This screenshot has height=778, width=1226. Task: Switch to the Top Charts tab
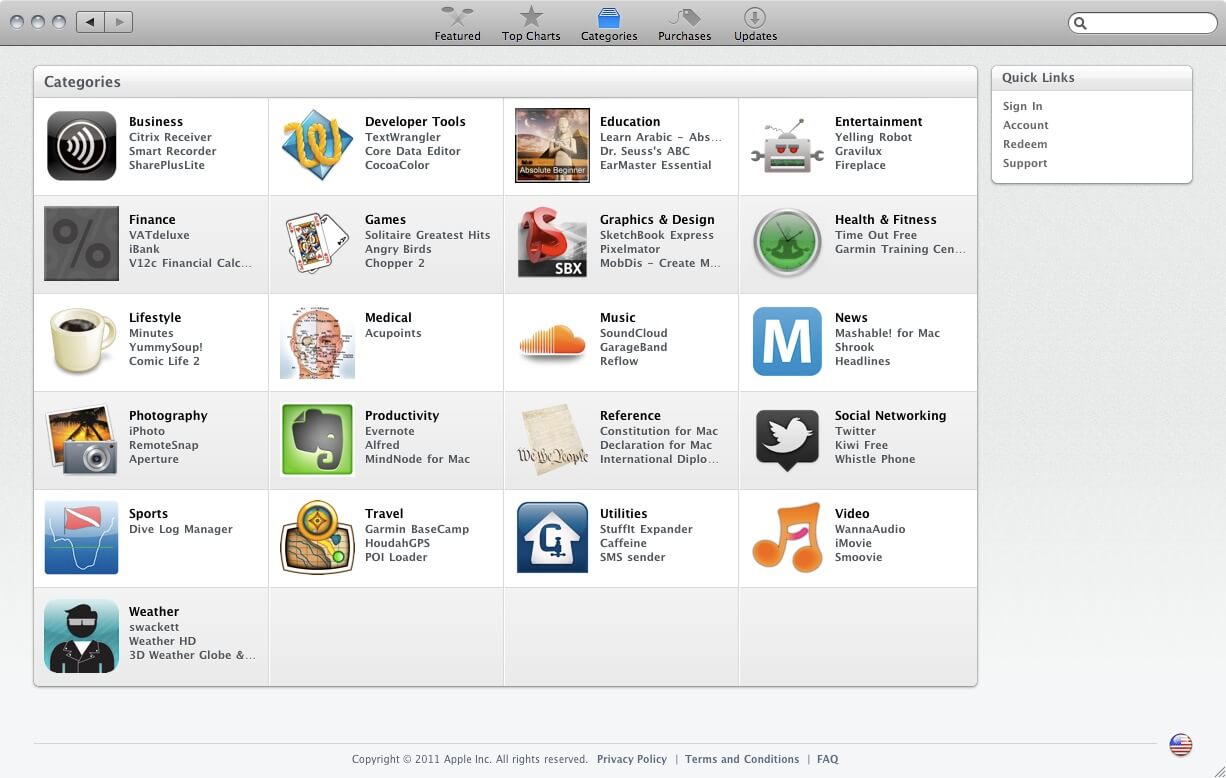[531, 24]
